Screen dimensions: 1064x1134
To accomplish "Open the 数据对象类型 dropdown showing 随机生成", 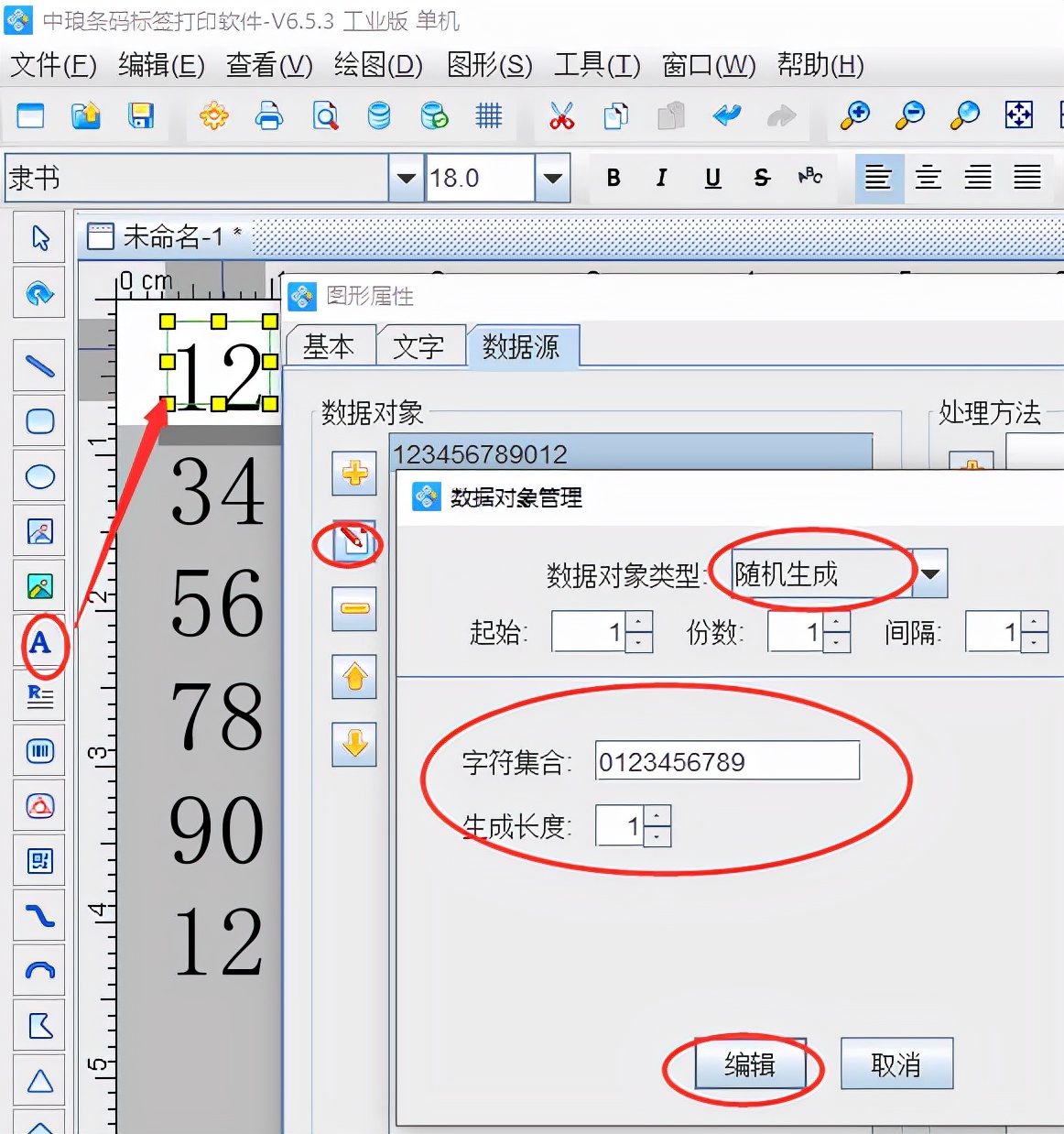I will pos(930,574).
